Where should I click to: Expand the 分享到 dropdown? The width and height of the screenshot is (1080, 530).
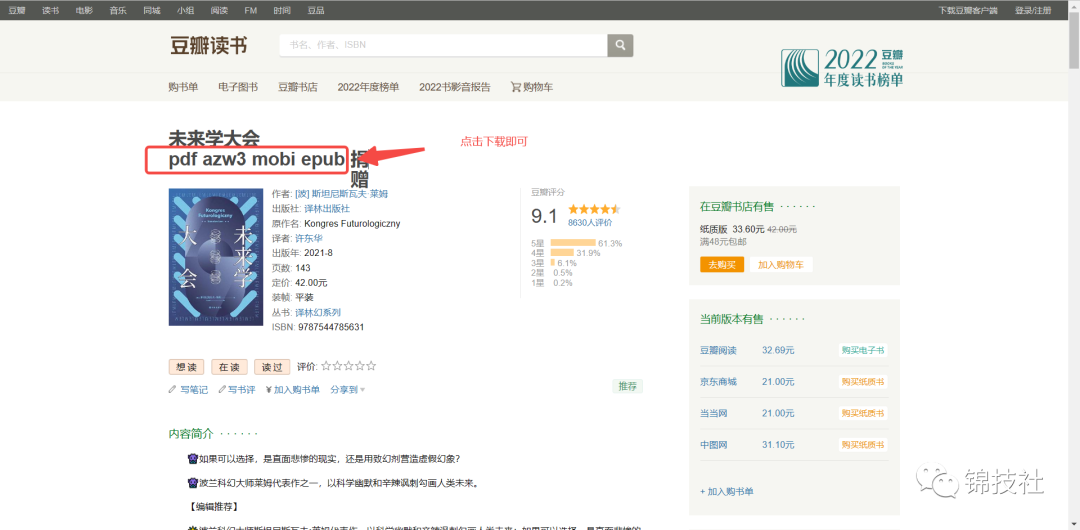[347, 389]
